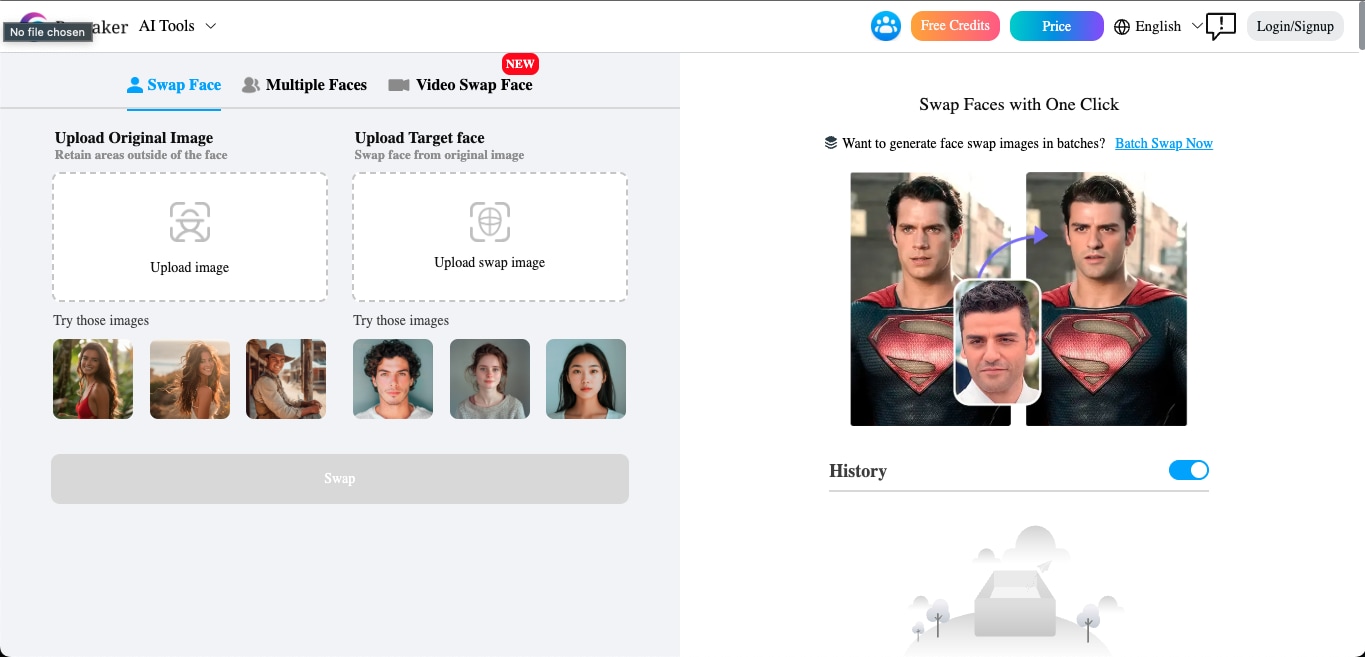Click the gray Swap button
The height and width of the screenshot is (657, 1365).
coord(340,479)
